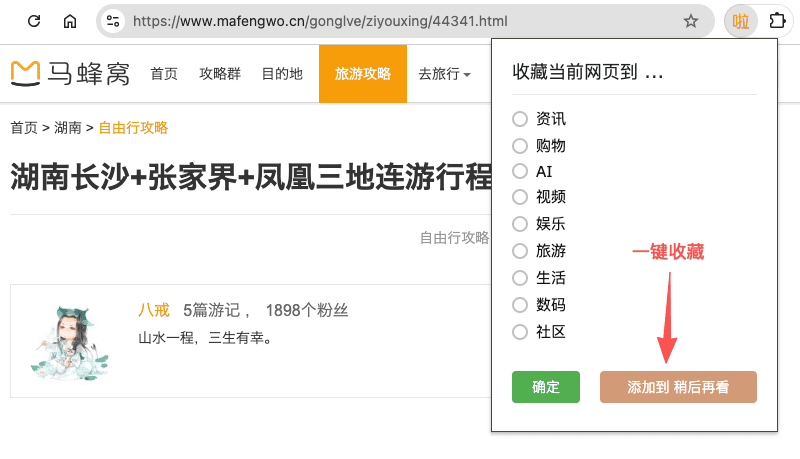Go to the 目的地 nav item
This screenshot has height=459, width=800.
pyautogui.click(x=282, y=74)
